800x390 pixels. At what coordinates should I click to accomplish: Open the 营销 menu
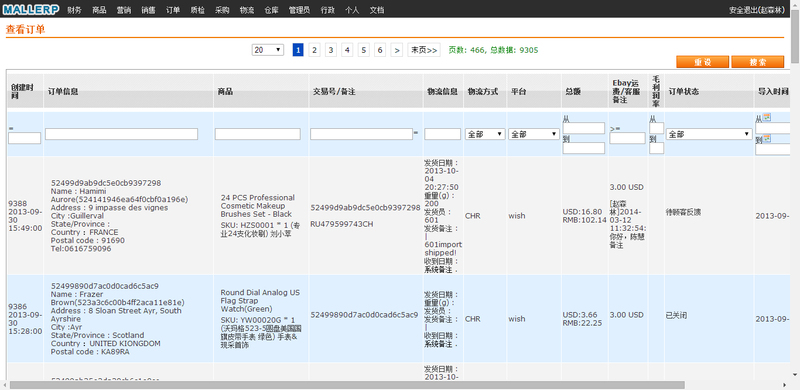123,10
